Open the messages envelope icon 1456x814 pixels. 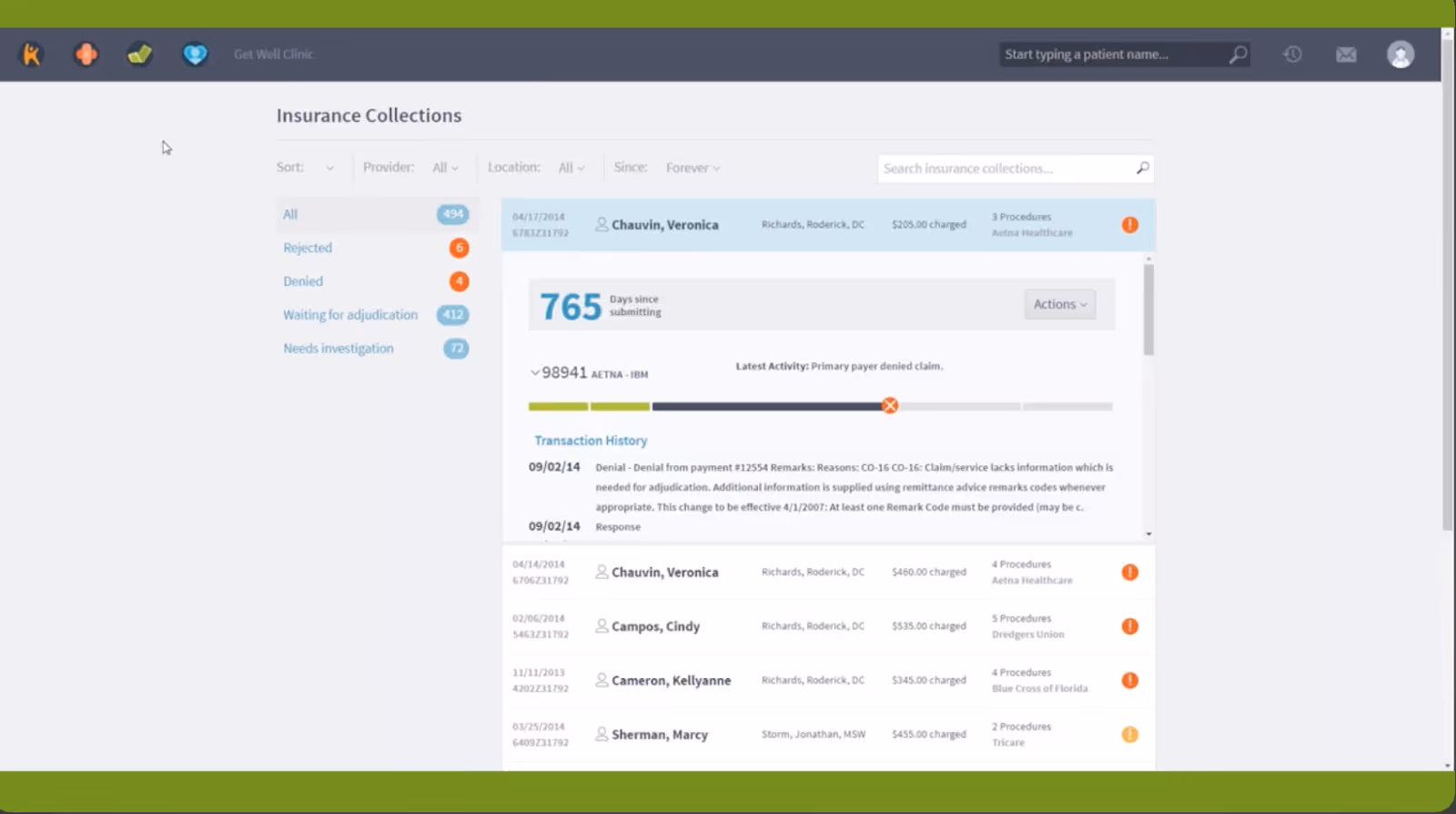[x=1346, y=55]
